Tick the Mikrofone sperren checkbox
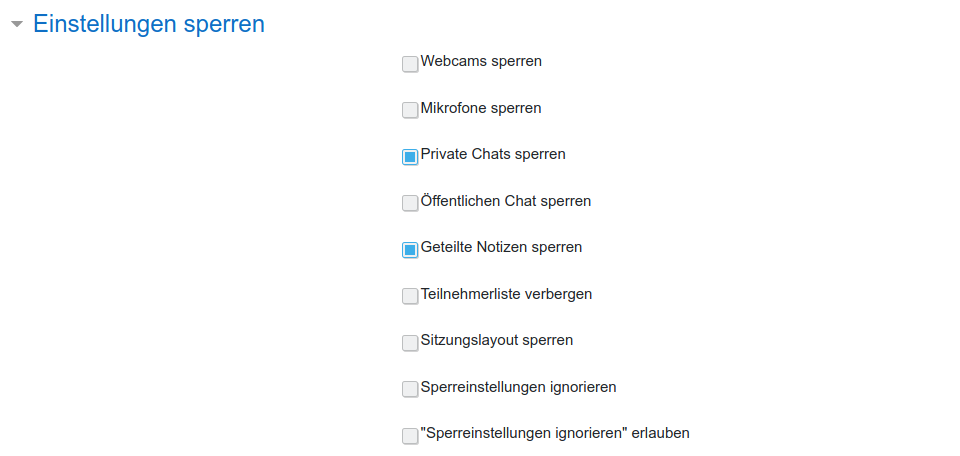This screenshot has width=960, height=456. click(x=410, y=110)
